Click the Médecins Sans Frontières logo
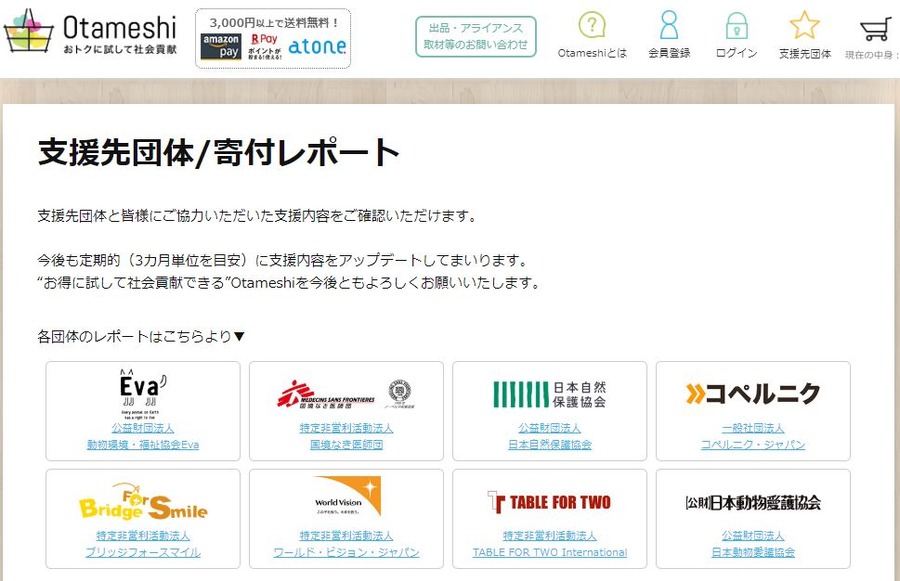Screen dimensions: 900x581 [346, 394]
